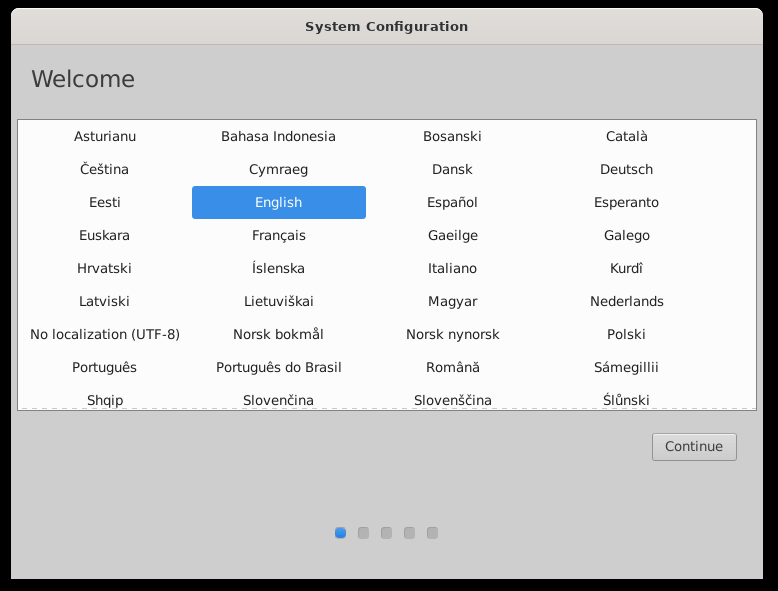The height and width of the screenshot is (591, 778).
Task: Select Bahasa Indonesia language
Action: tap(278, 136)
